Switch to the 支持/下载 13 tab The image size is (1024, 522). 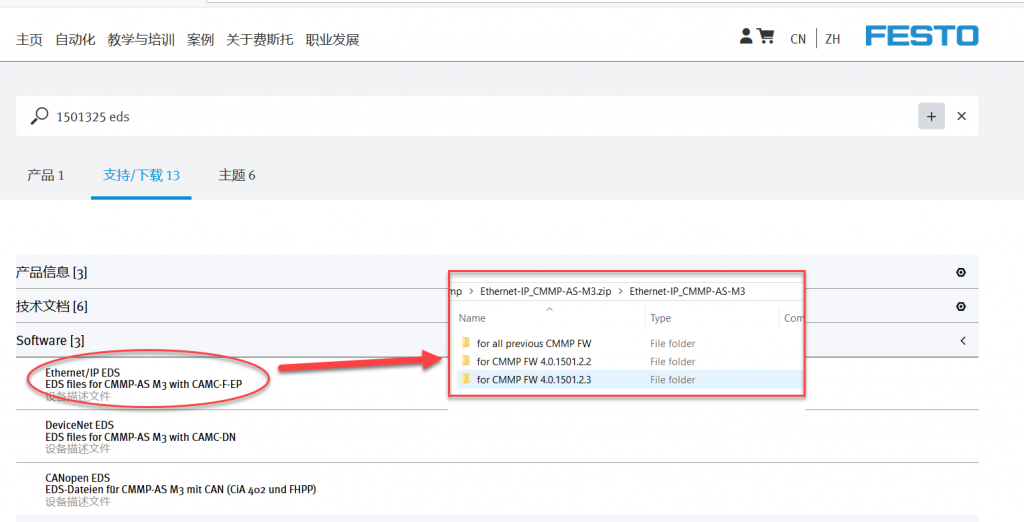point(141,175)
